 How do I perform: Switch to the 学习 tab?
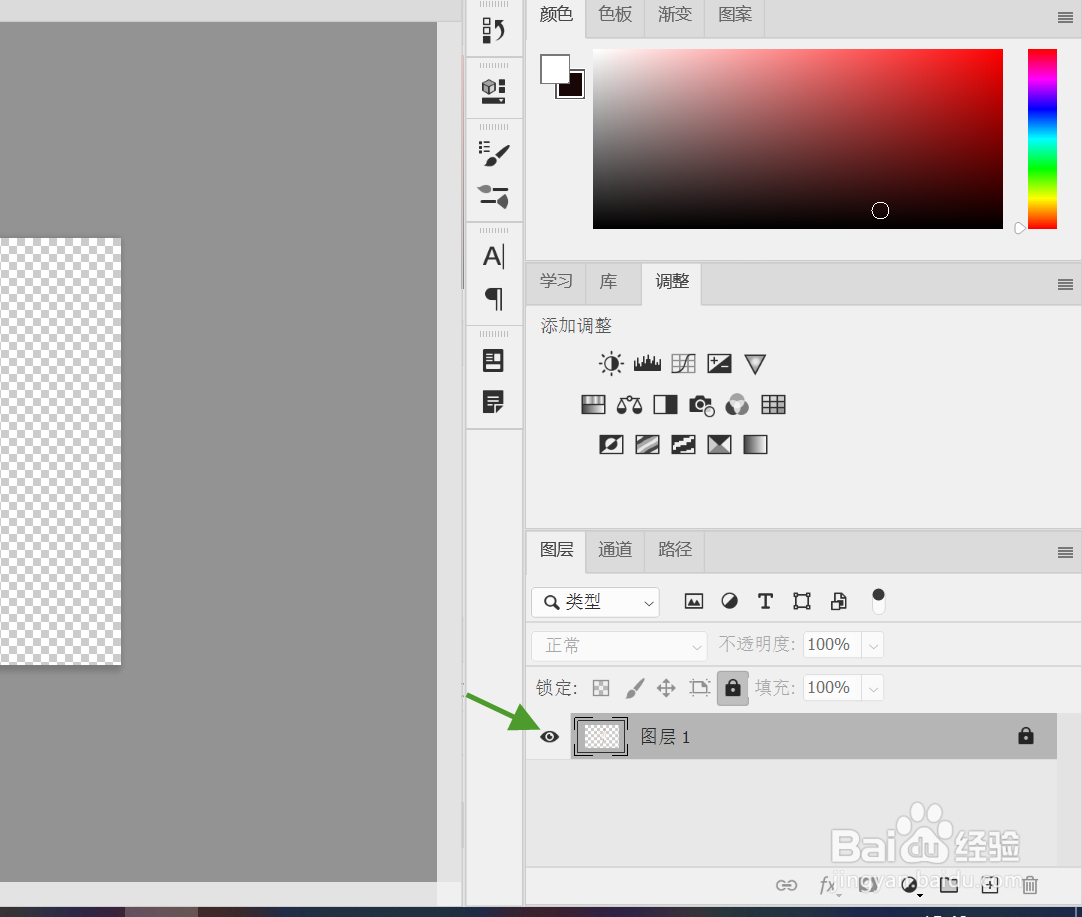[x=556, y=282]
